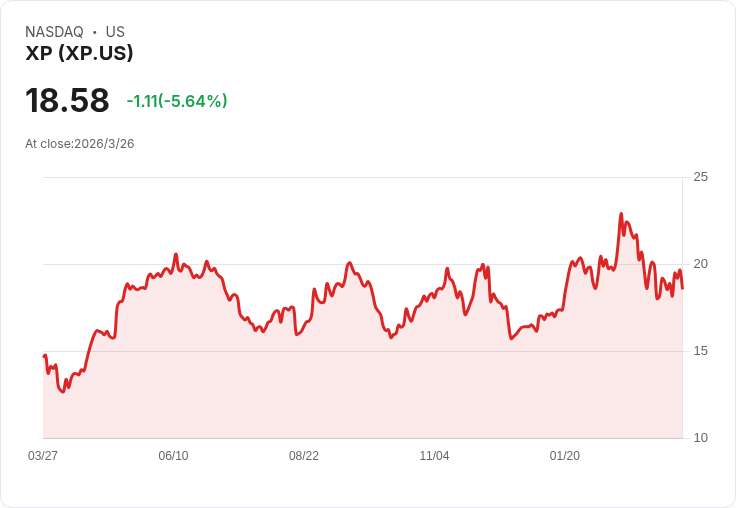Click the chart line's final endpoint
Image resolution: width=736 pixels, height=508 pixels.
coord(682,288)
